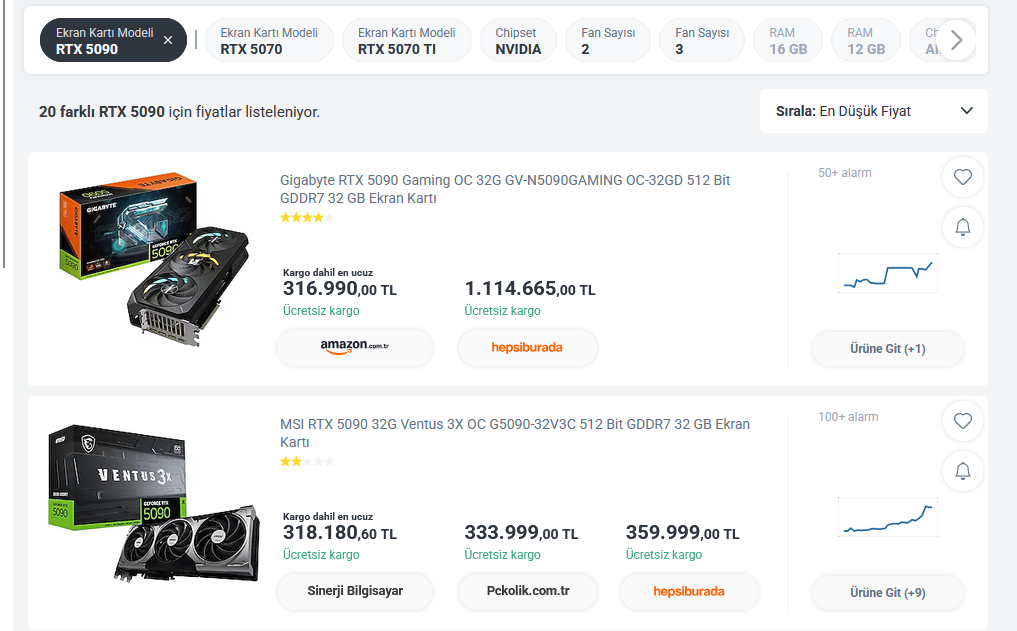
Task: Click the 1.114.665,00 TL price
Action: tap(530, 289)
